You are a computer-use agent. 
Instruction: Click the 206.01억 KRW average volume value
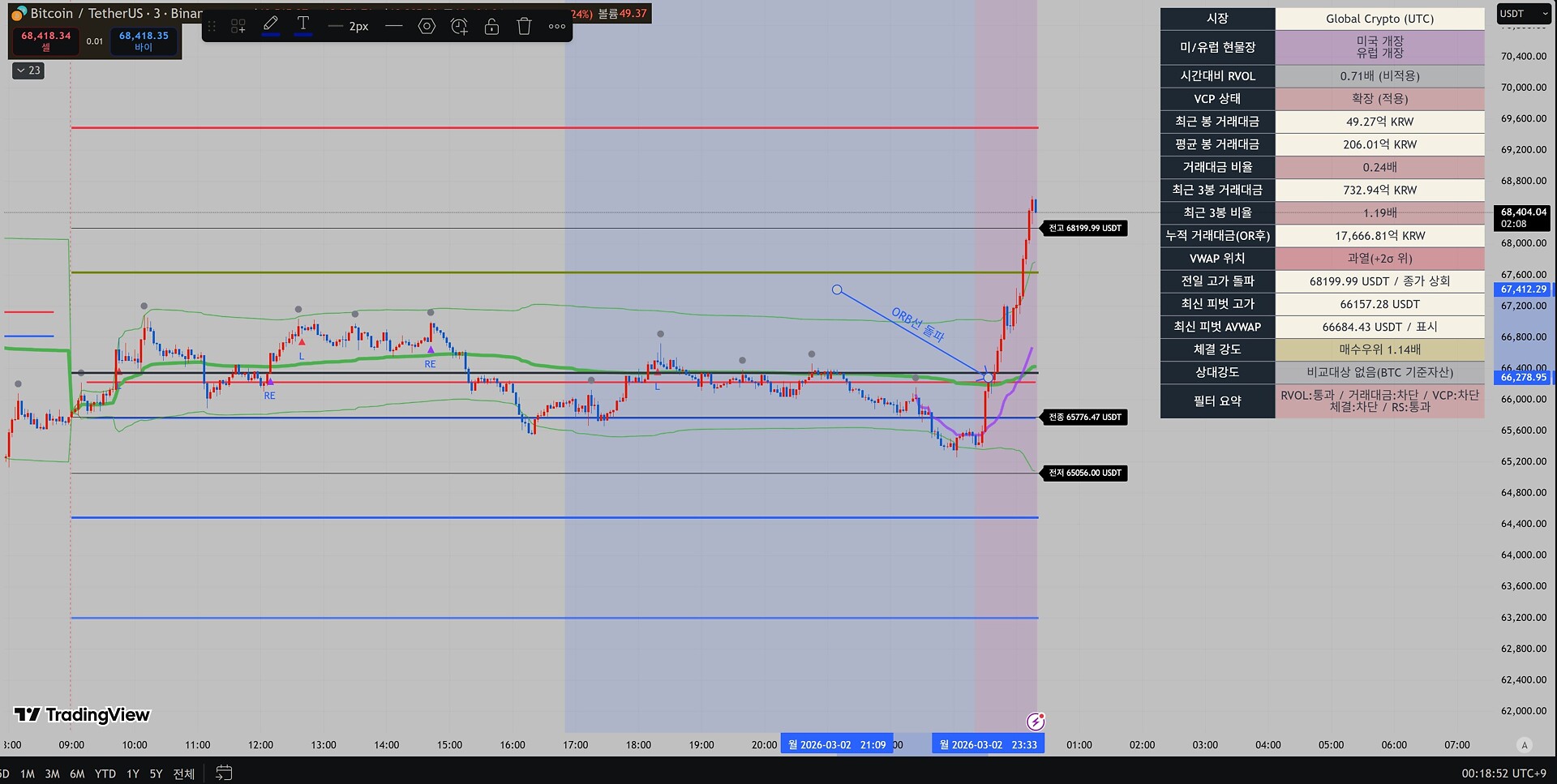(1379, 144)
